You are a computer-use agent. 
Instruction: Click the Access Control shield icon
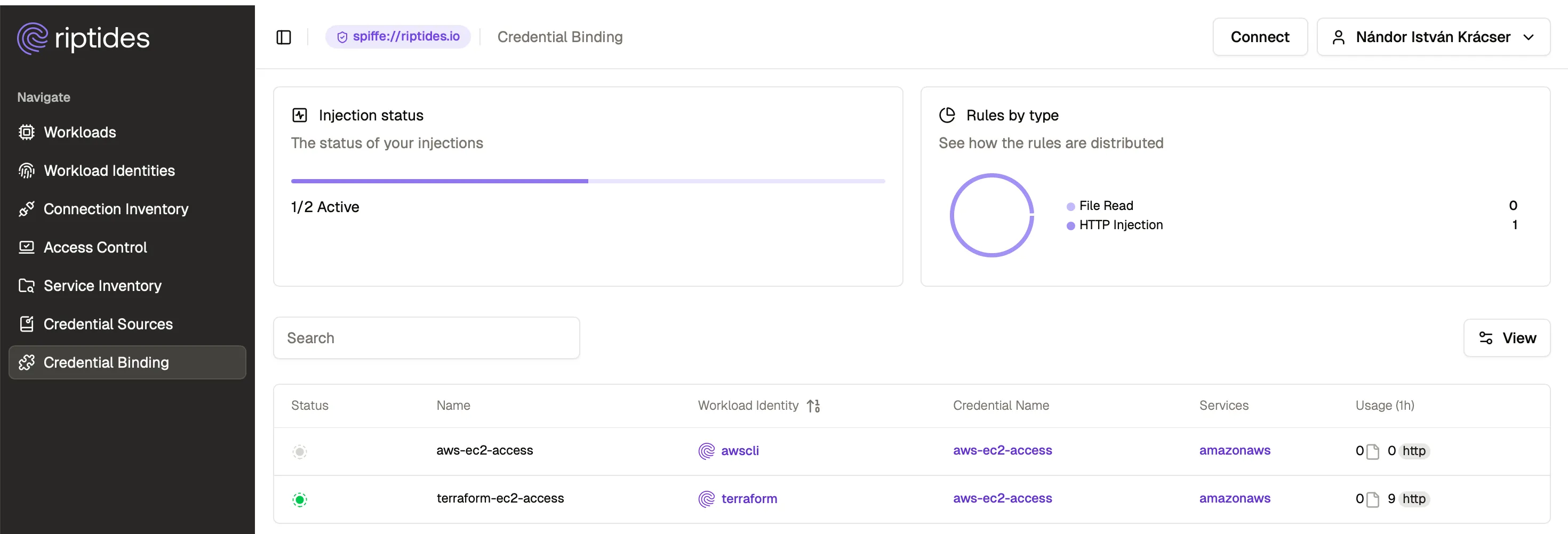(x=27, y=247)
